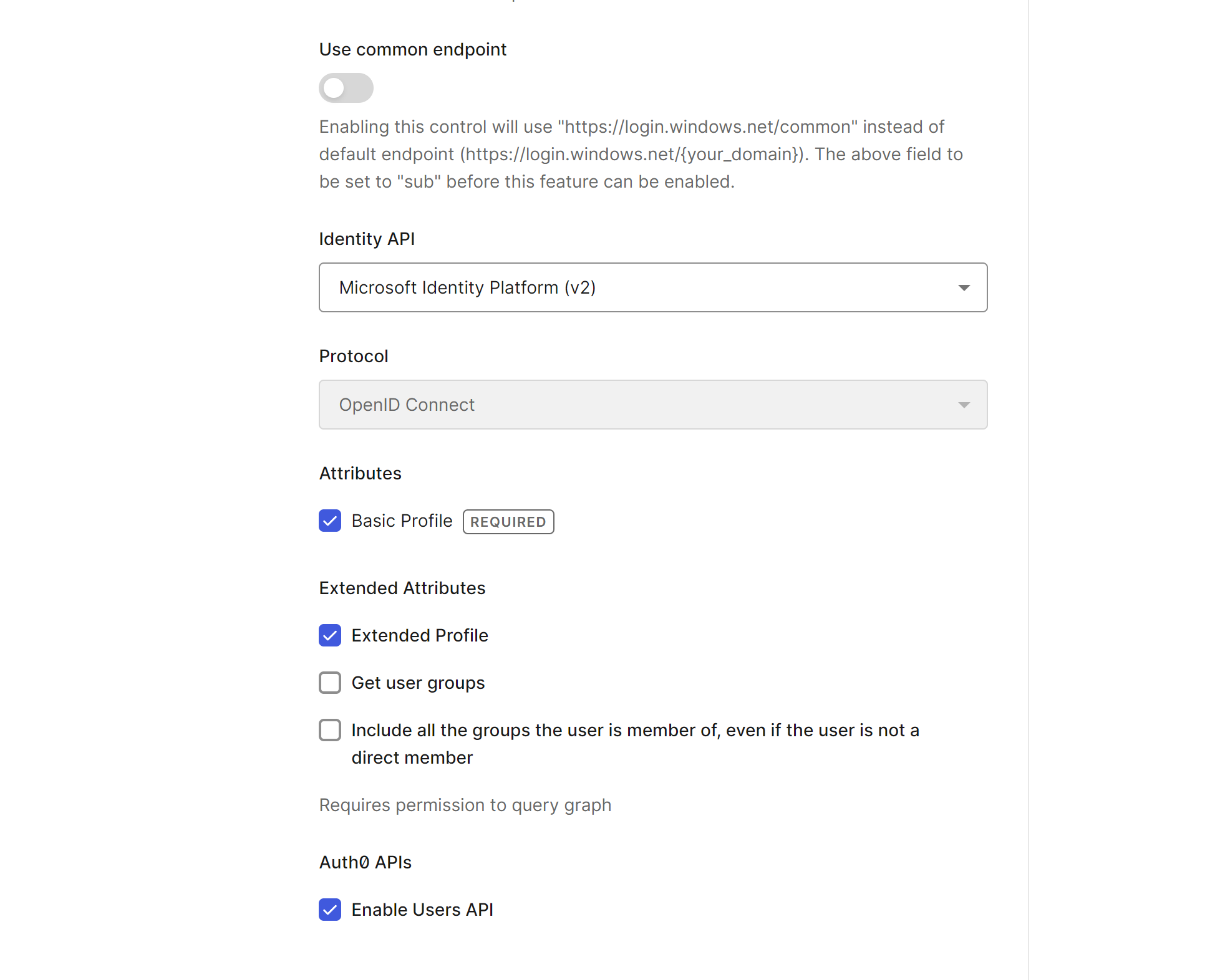Screen dimensions: 1225x980
Task: Check Include all groups user is member of
Action: click(x=330, y=730)
